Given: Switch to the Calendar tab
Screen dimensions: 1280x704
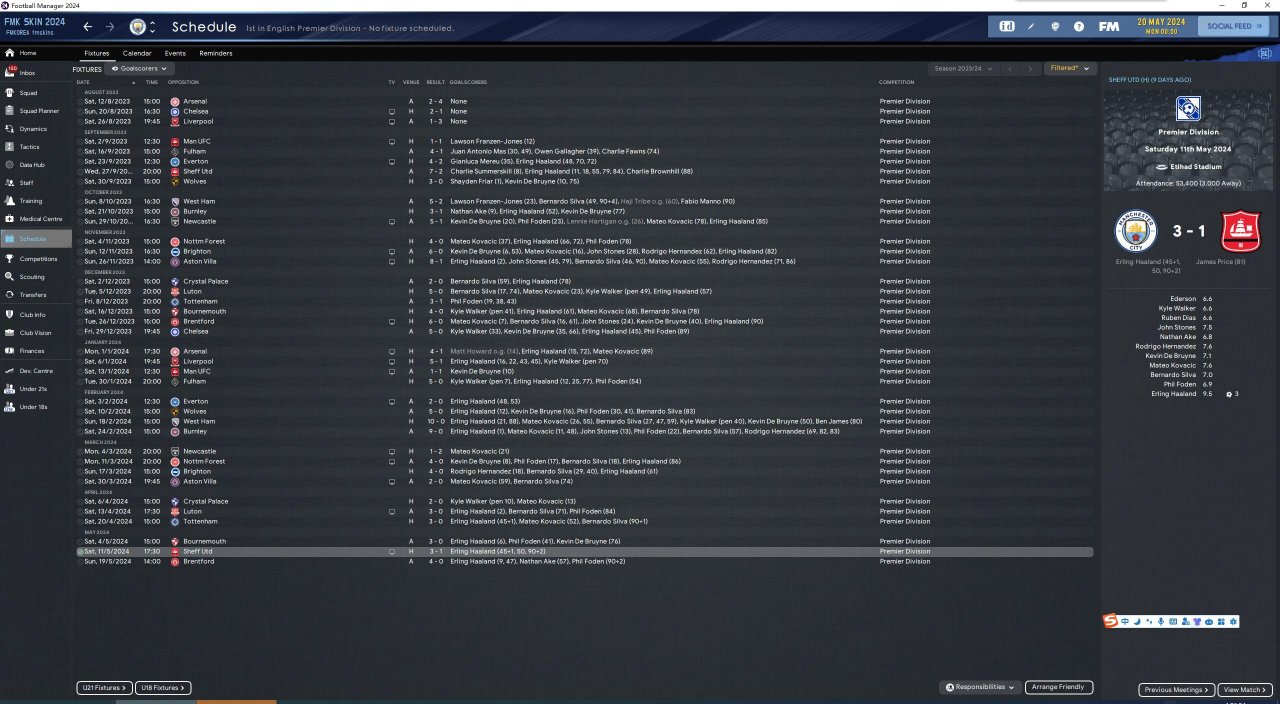Looking at the screenshot, I should (x=137, y=53).
